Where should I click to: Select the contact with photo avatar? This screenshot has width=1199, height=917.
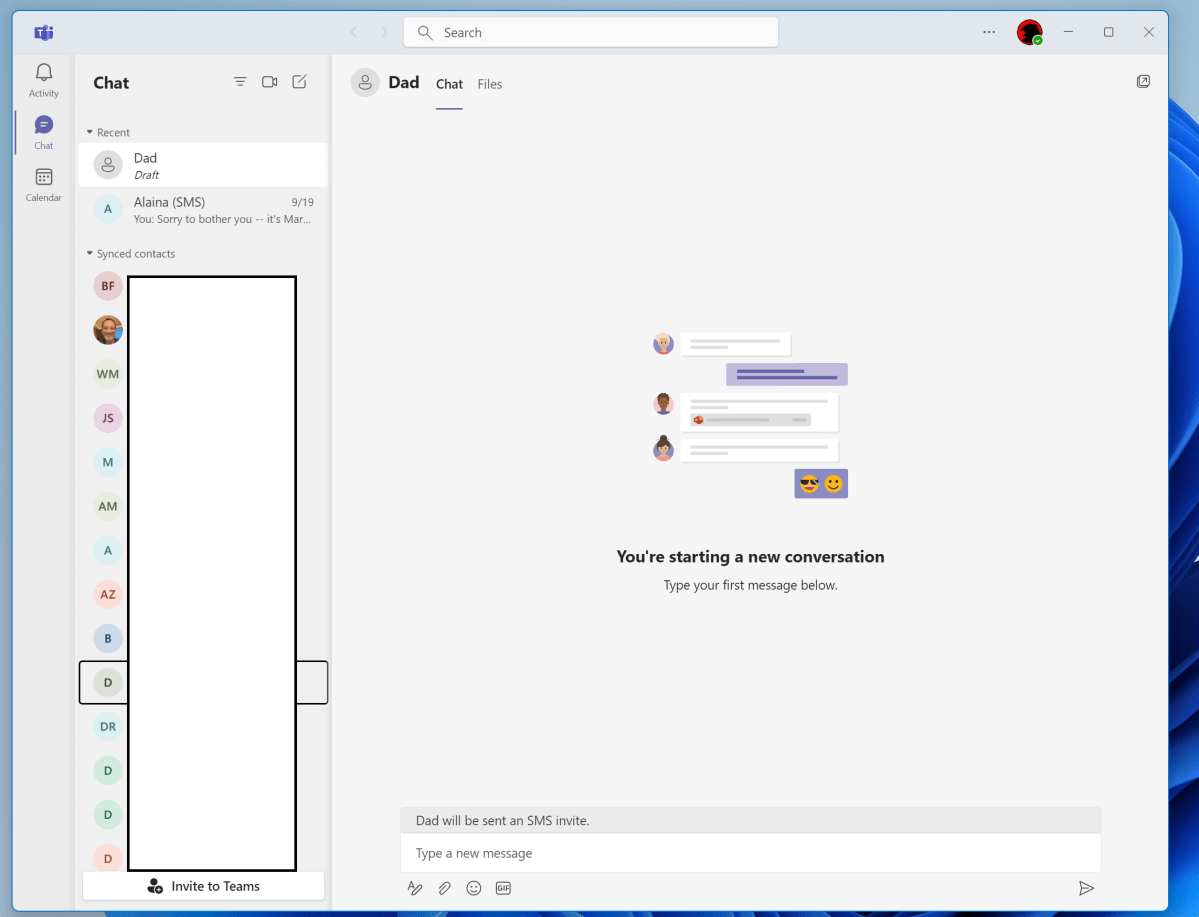[108, 330]
